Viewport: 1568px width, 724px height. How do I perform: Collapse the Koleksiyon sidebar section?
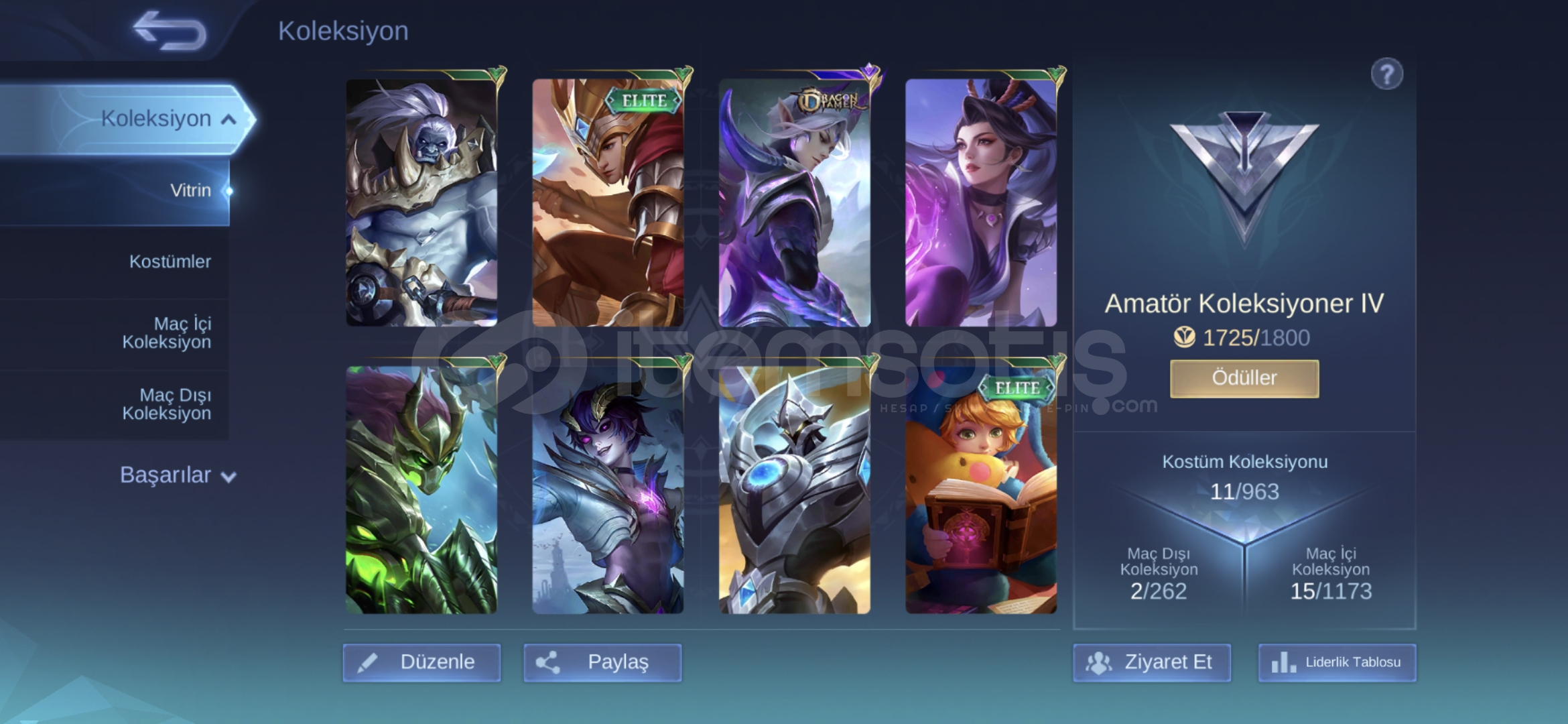click(x=228, y=119)
